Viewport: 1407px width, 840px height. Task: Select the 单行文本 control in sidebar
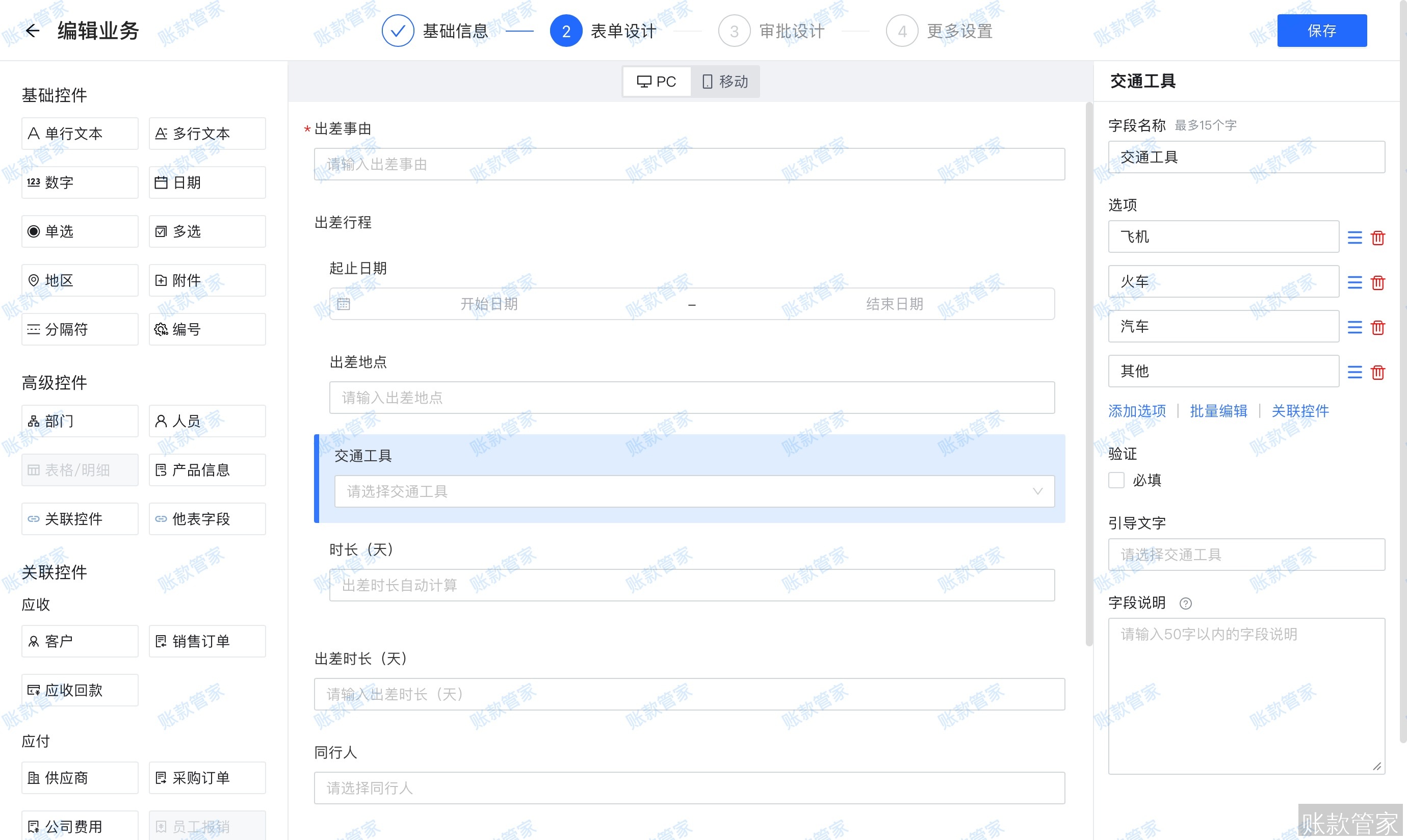point(79,133)
